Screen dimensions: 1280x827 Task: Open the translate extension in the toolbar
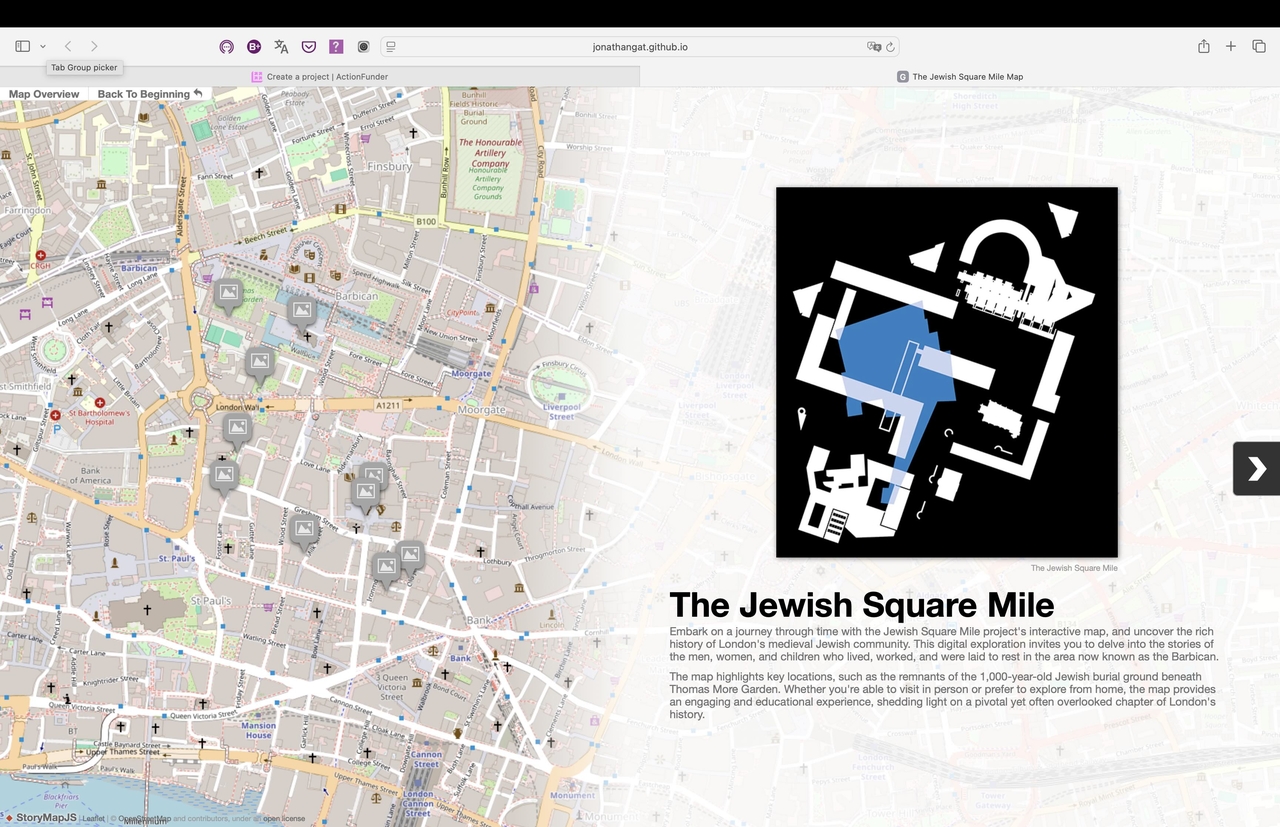coord(281,46)
